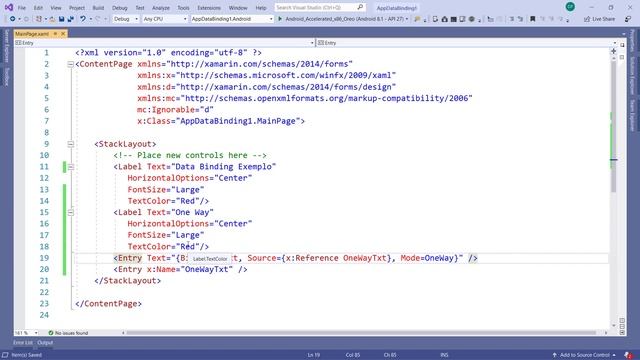Click the horizontal scrollbar in editor
Image resolution: width=640 pixels, height=360 pixels.
tap(361, 333)
